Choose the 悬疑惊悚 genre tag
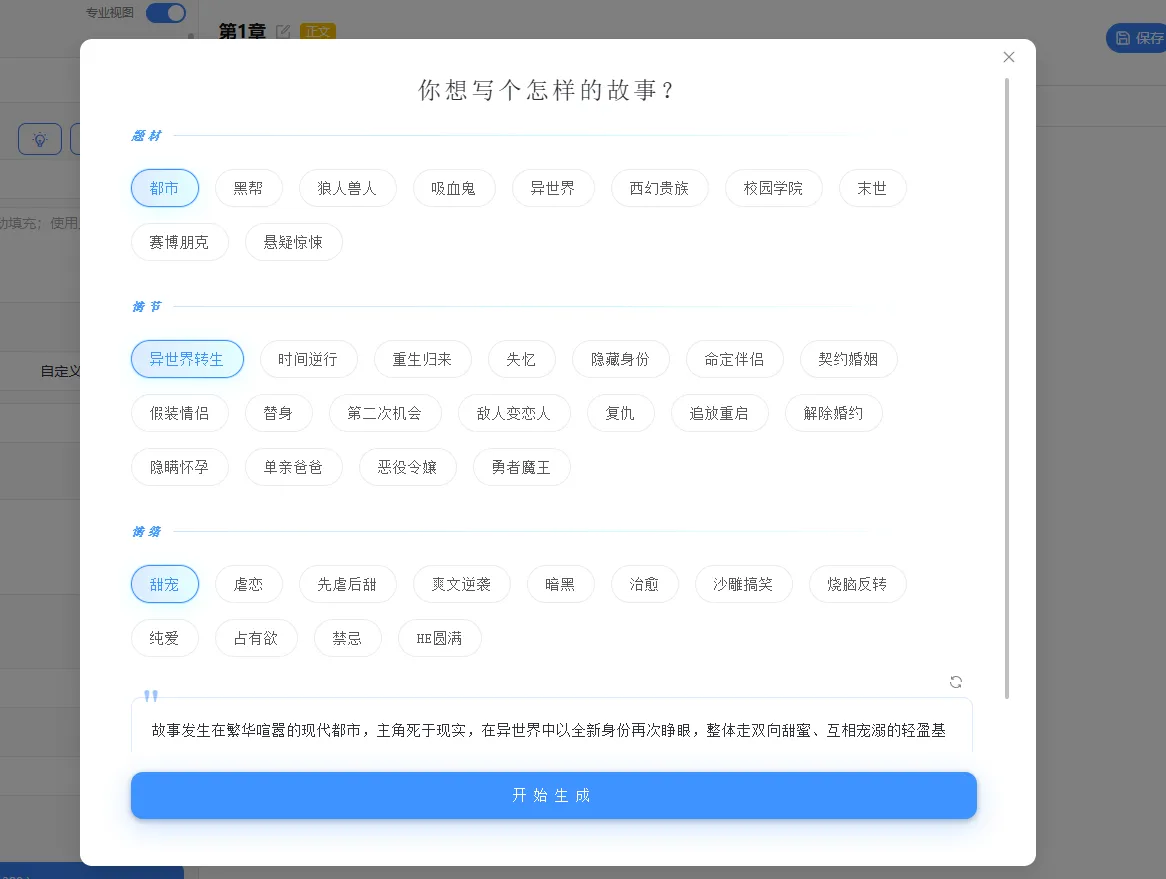Screen dimensions: 1166x879 pos(293,242)
